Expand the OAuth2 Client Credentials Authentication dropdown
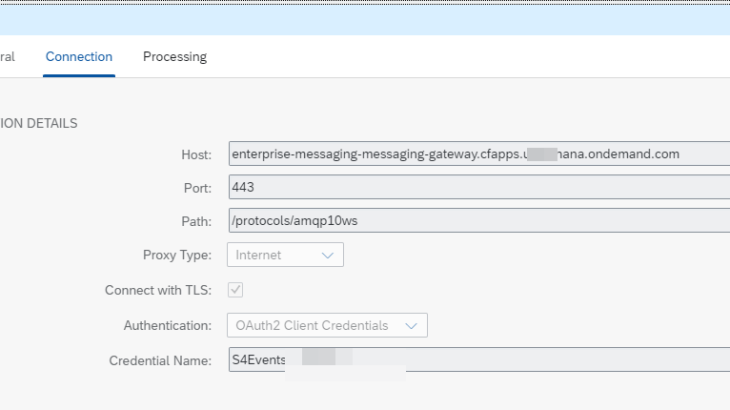The image size is (730, 410). [327, 325]
